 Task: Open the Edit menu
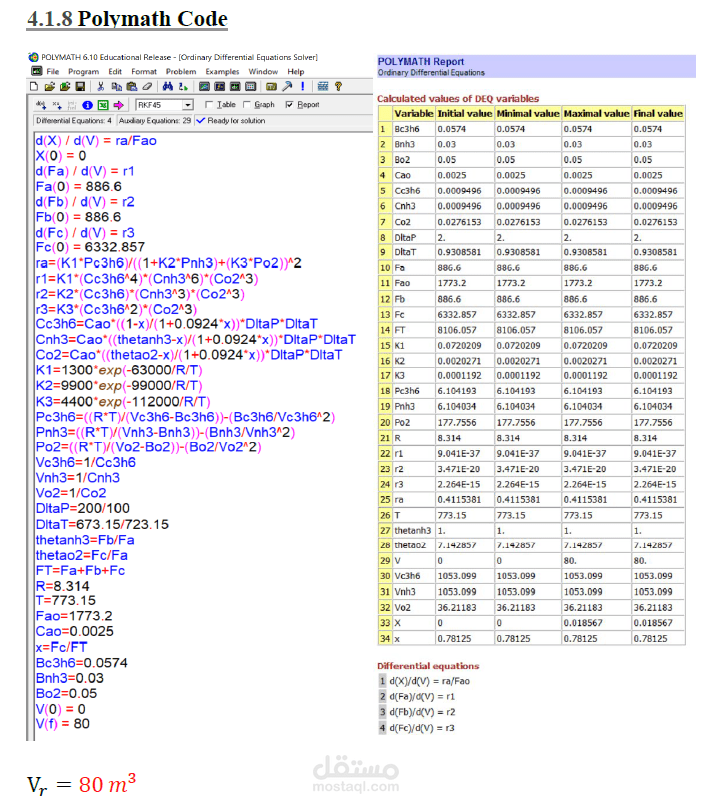point(115,71)
